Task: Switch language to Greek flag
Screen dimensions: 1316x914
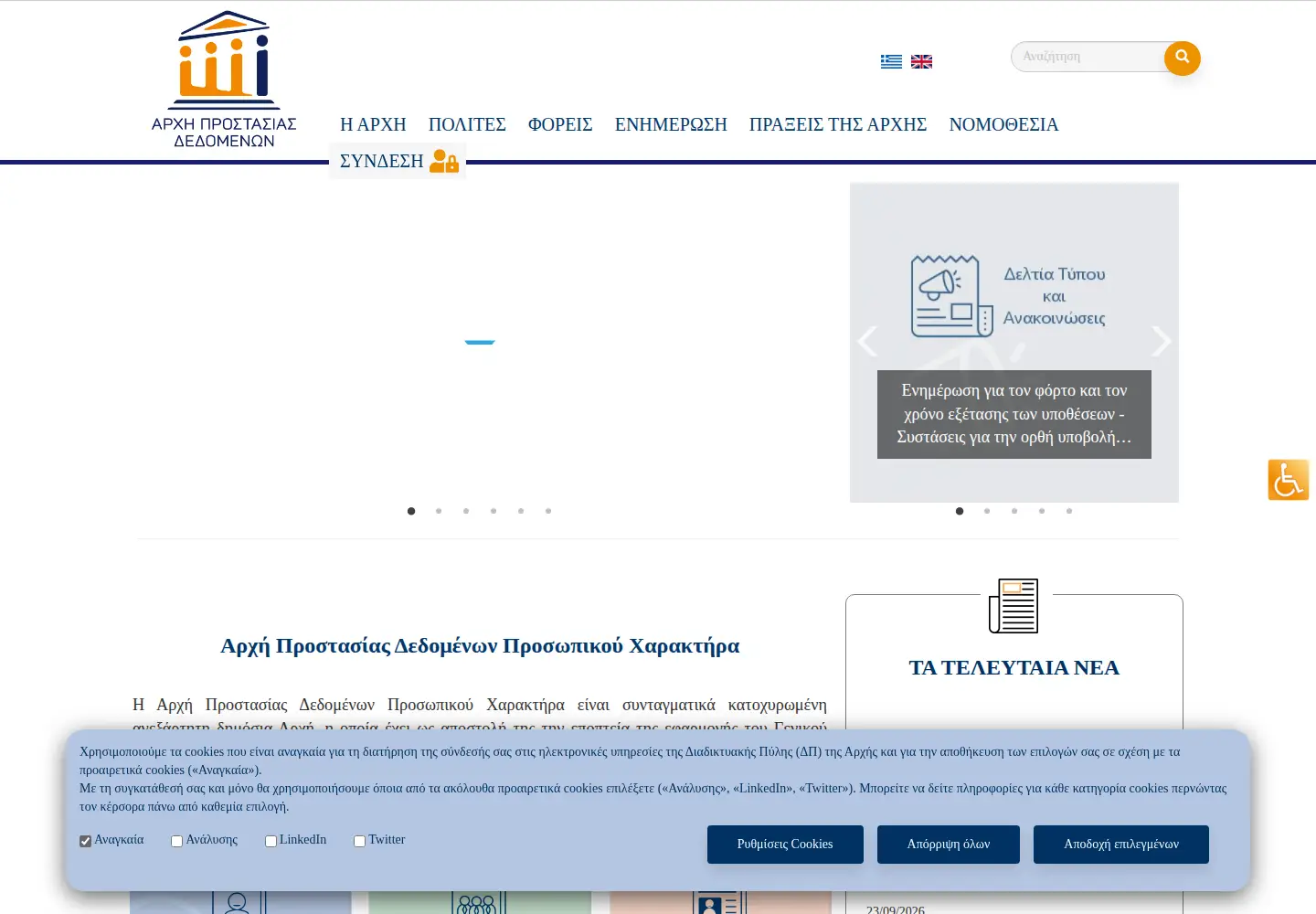Action: point(892,61)
